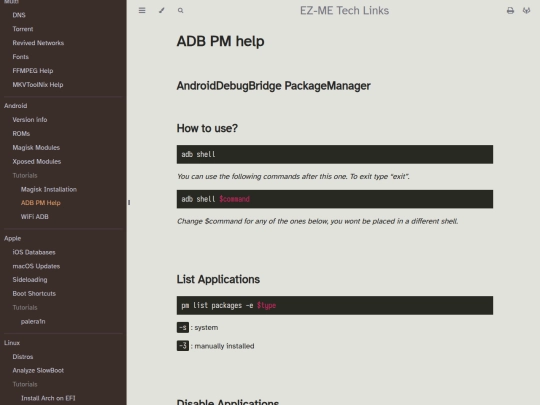Click the How to use? heading
Viewport: 540px width, 405px height.
(x=207, y=128)
